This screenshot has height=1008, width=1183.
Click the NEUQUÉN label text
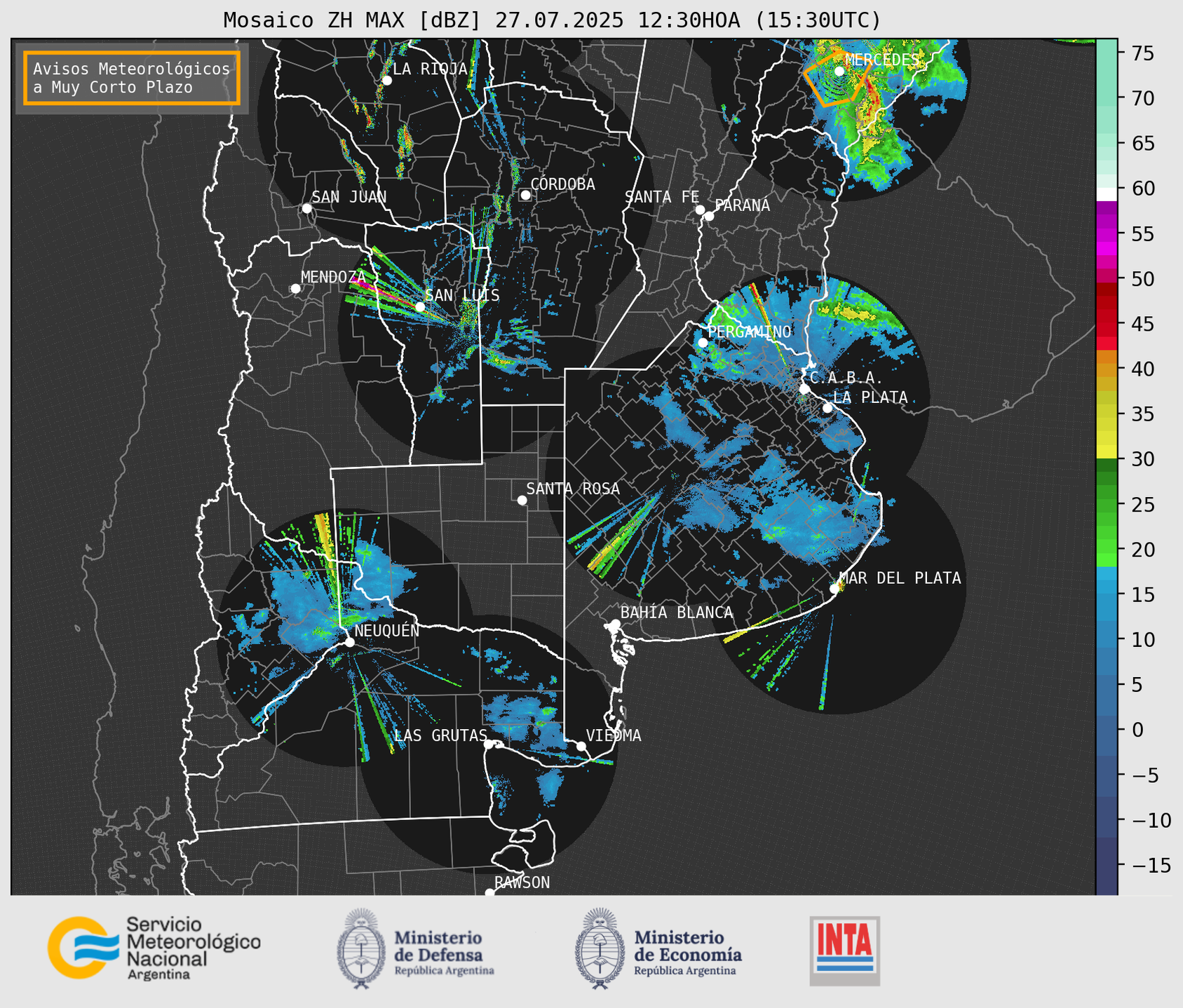click(387, 630)
